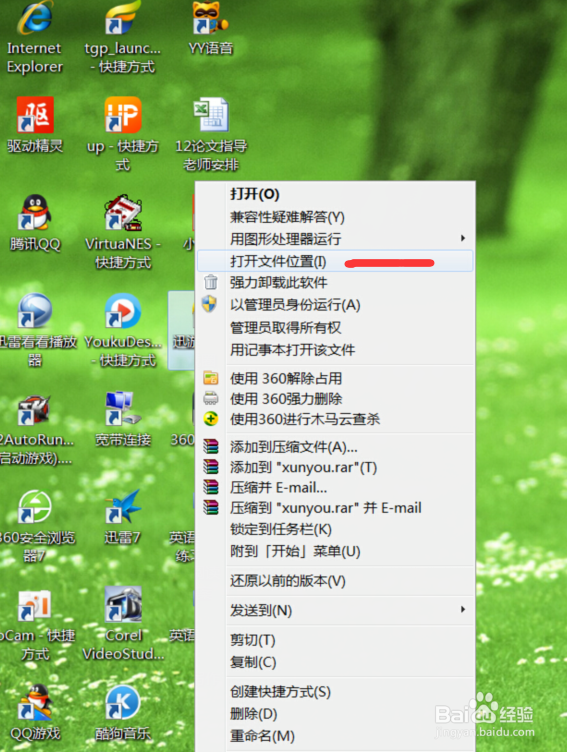The image size is (567, 752).
Task: Choose 剪切(T) in context menu
Action: tap(335, 640)
